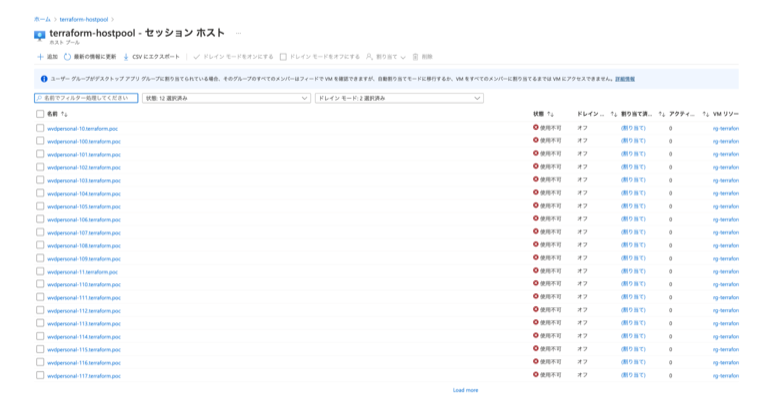Screen dimensions: 768x409
Task: Click オフ drain value for wvdpersonal-111
Action: pyautogui.click(x=582, y=297)
